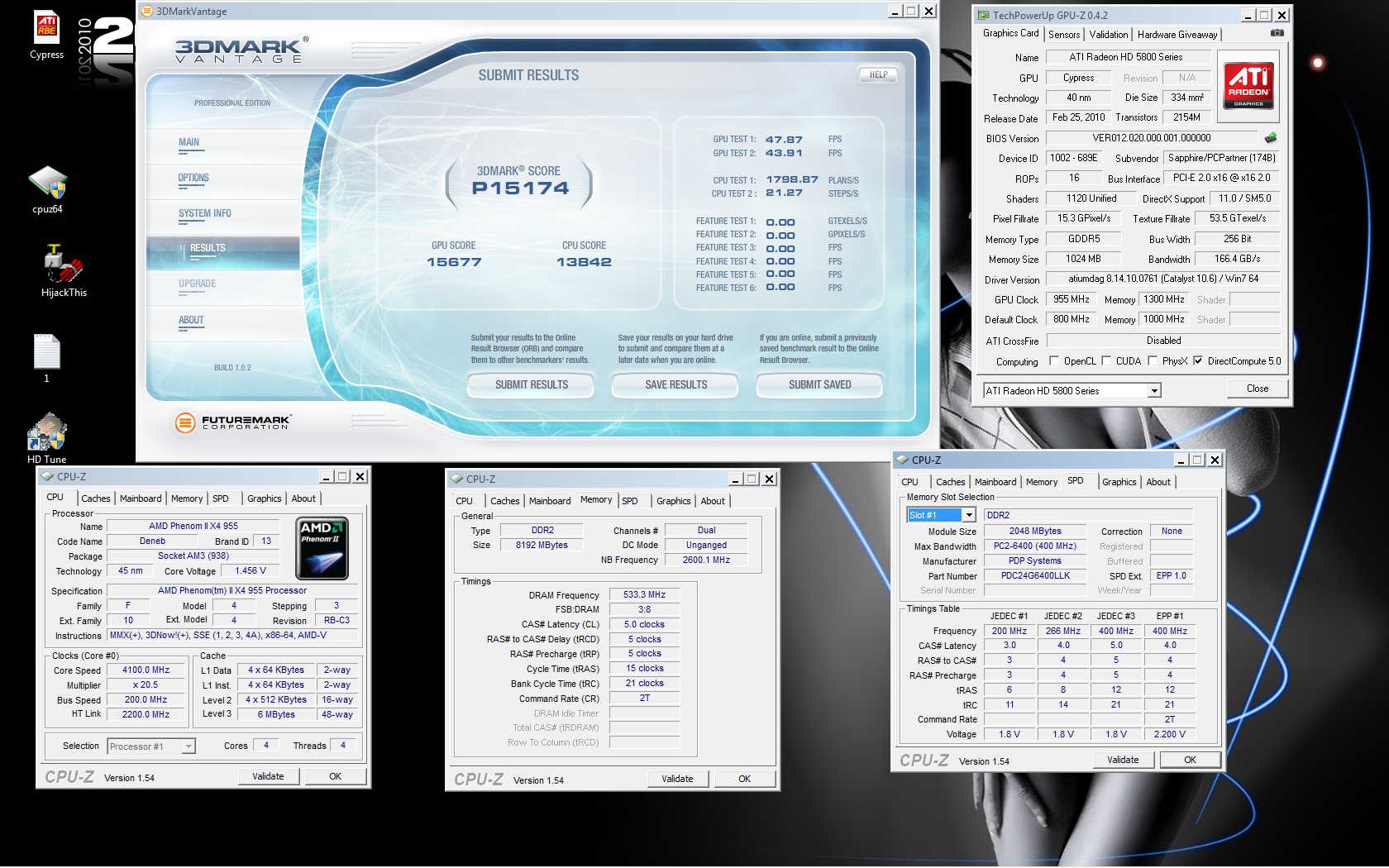Switch to GPU-Z Validation tab
Image resolution: width=1389 pixels, height=868 pixels.
coord(1109,35)
